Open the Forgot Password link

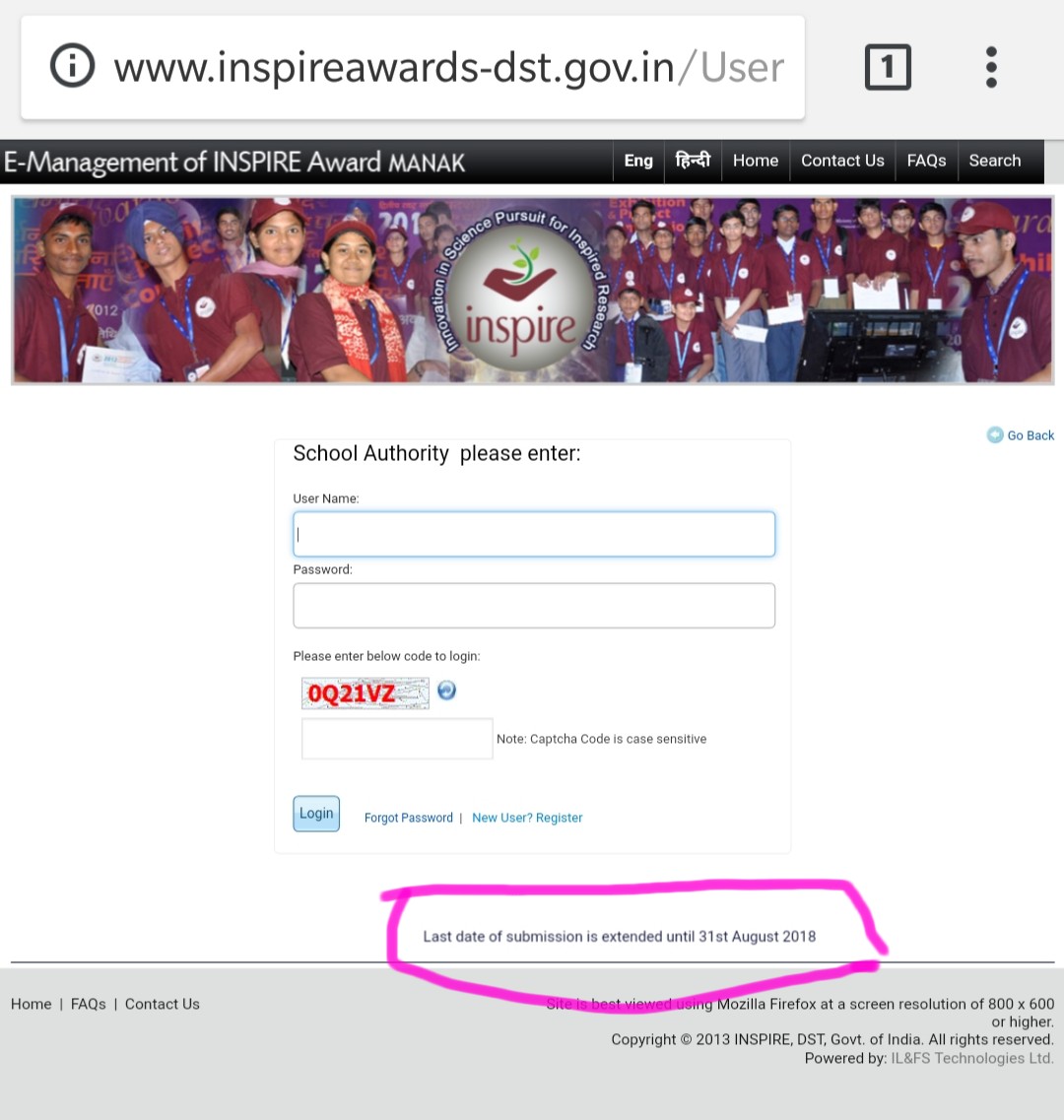(409, 818)
